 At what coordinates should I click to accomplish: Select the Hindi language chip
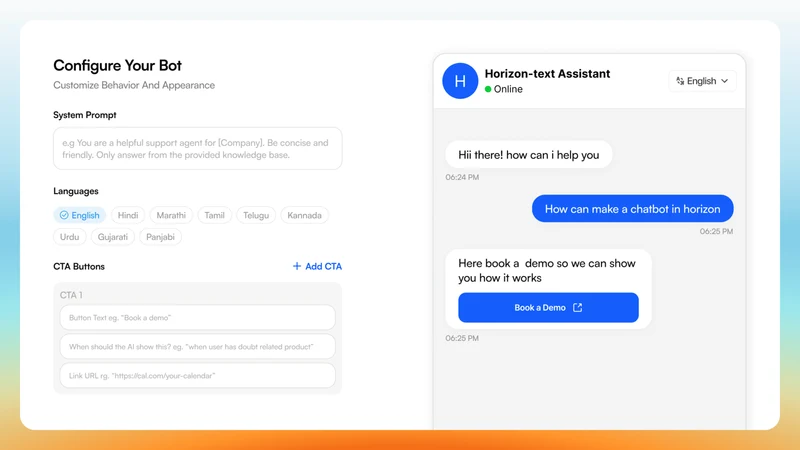128,215
